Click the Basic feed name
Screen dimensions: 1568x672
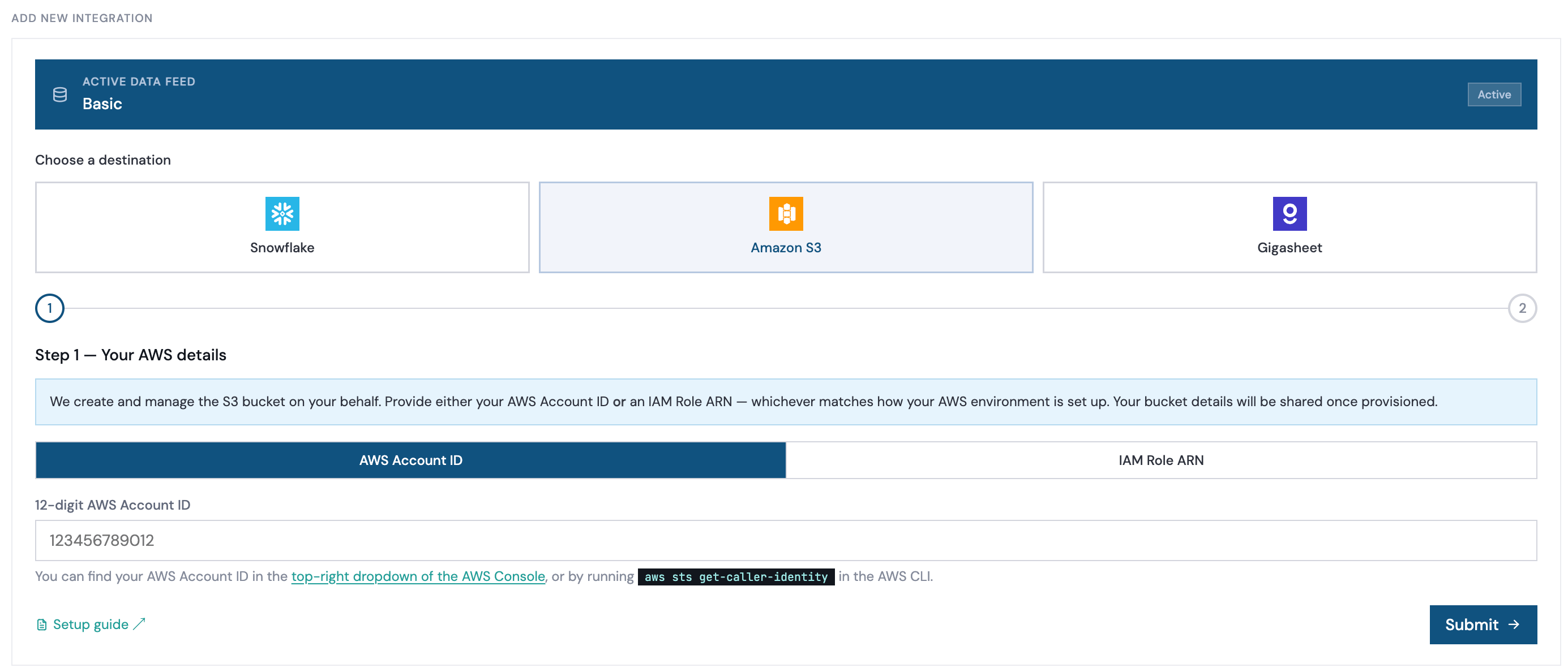pyautogui.click(x=102, y=104)
